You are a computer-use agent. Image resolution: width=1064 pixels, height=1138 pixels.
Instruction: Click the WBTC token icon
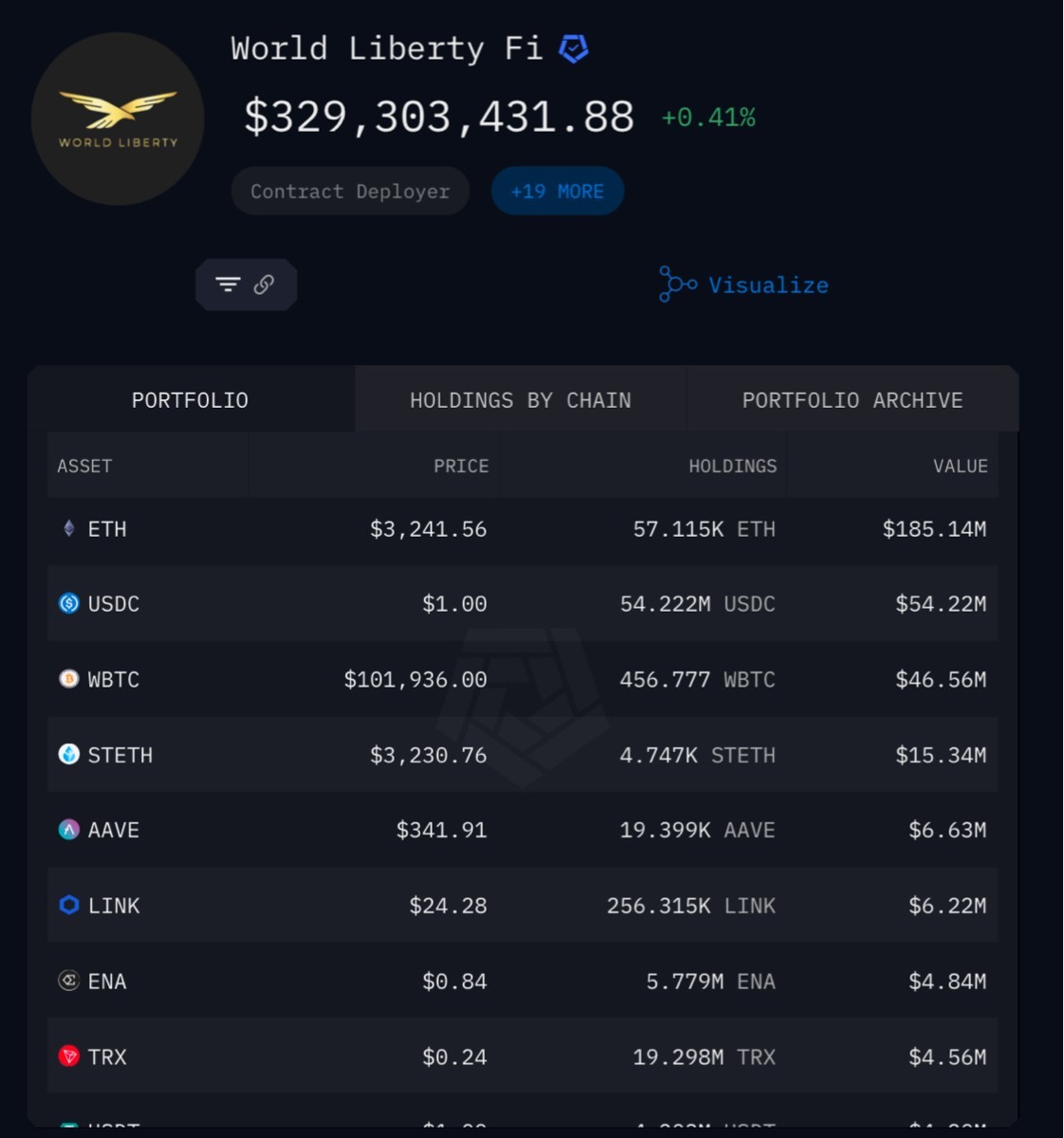coord(69,679)
